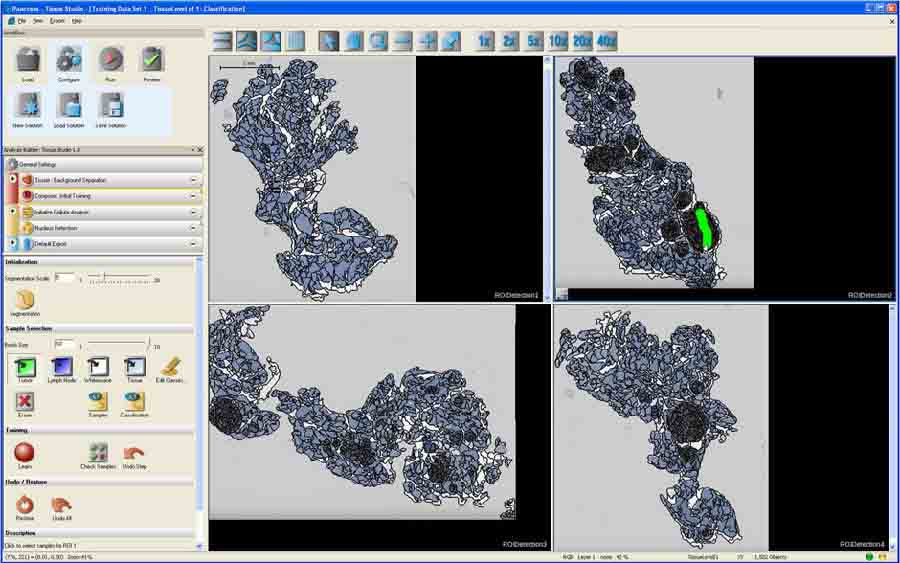Click the Configure gears icon
The height and width of the screenshot is (563, 900).
pos(69,60)
